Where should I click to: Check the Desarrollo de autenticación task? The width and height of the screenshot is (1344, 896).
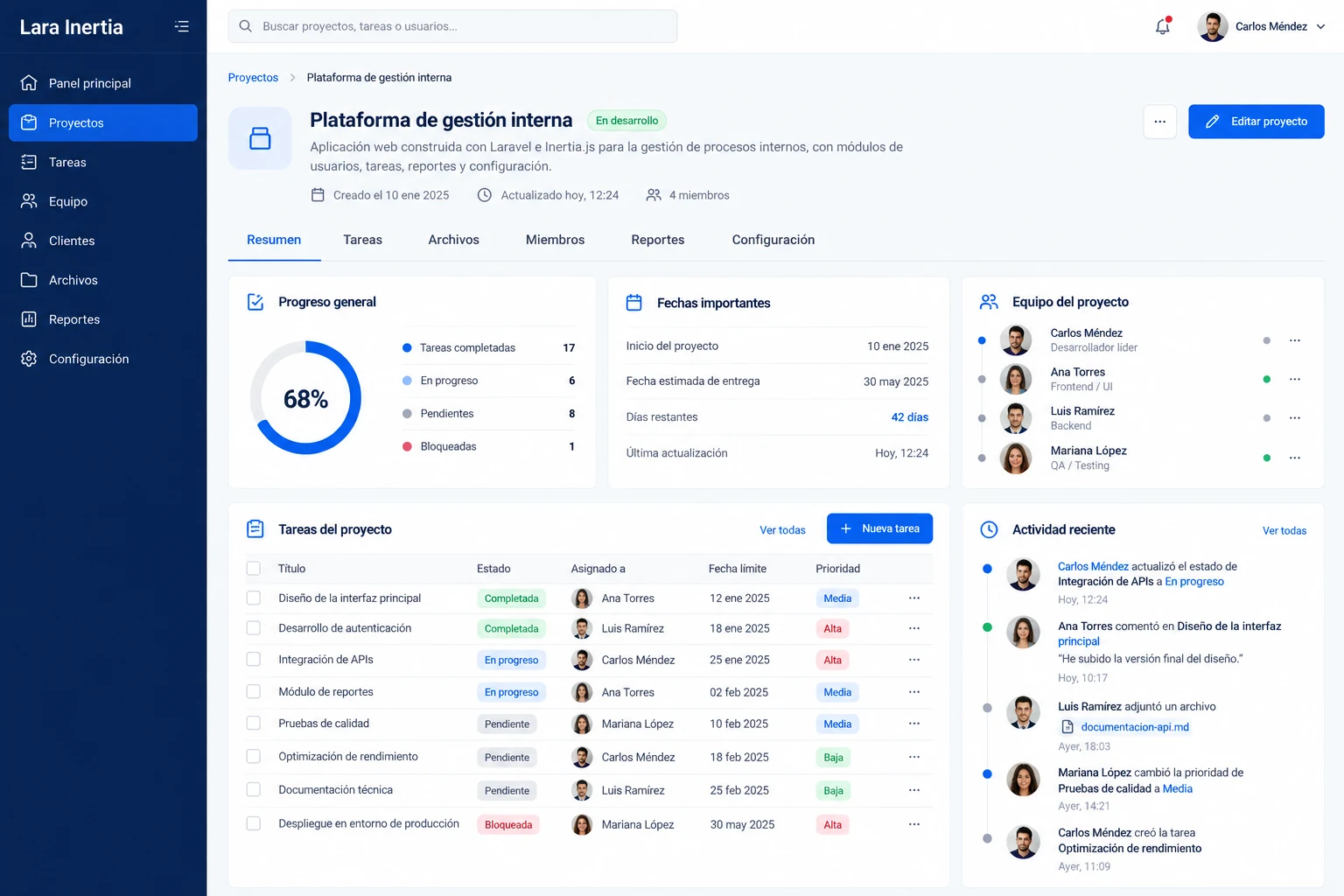[254, 628]
